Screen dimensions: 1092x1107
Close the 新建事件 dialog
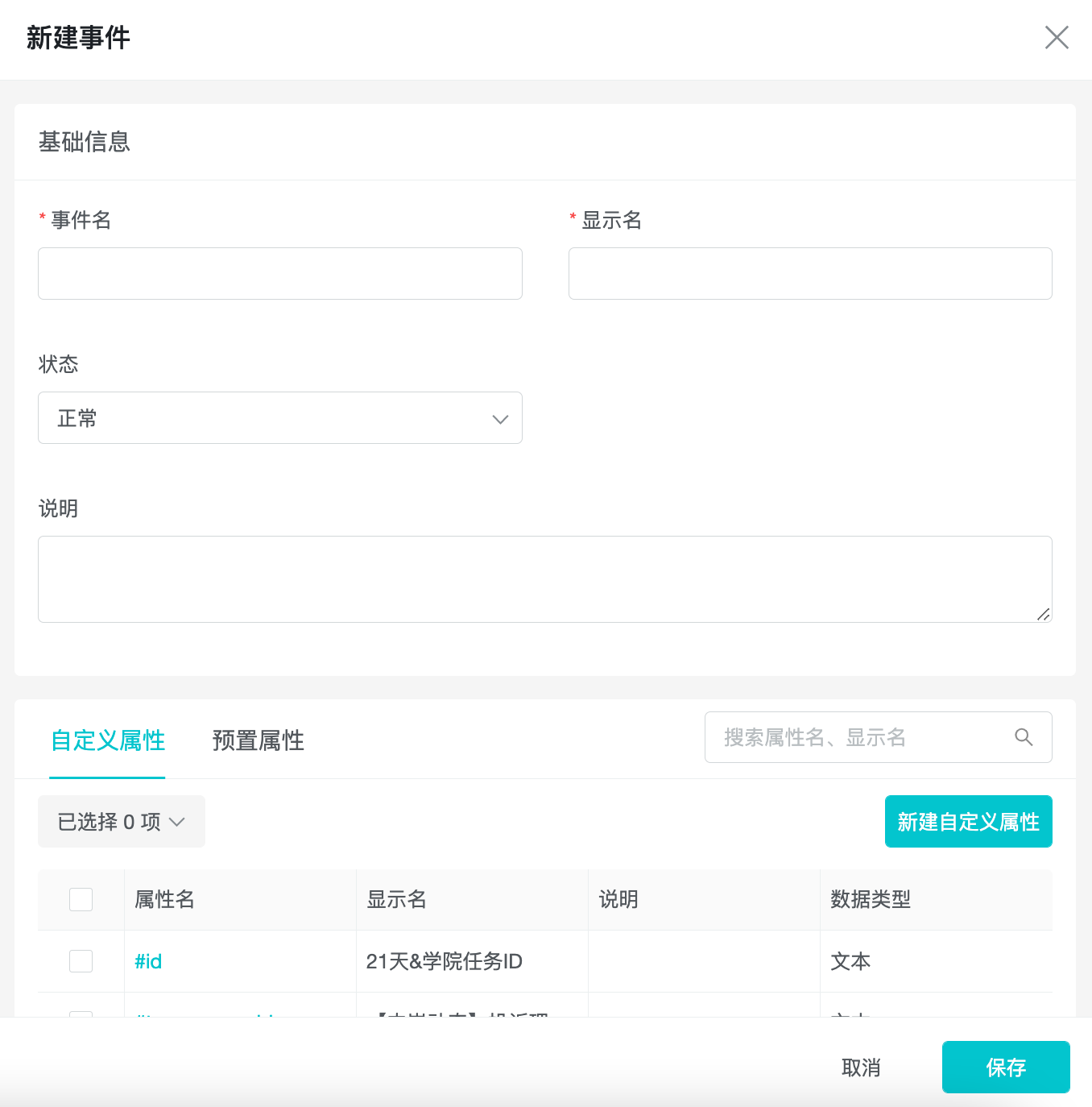pos(1057,38)
